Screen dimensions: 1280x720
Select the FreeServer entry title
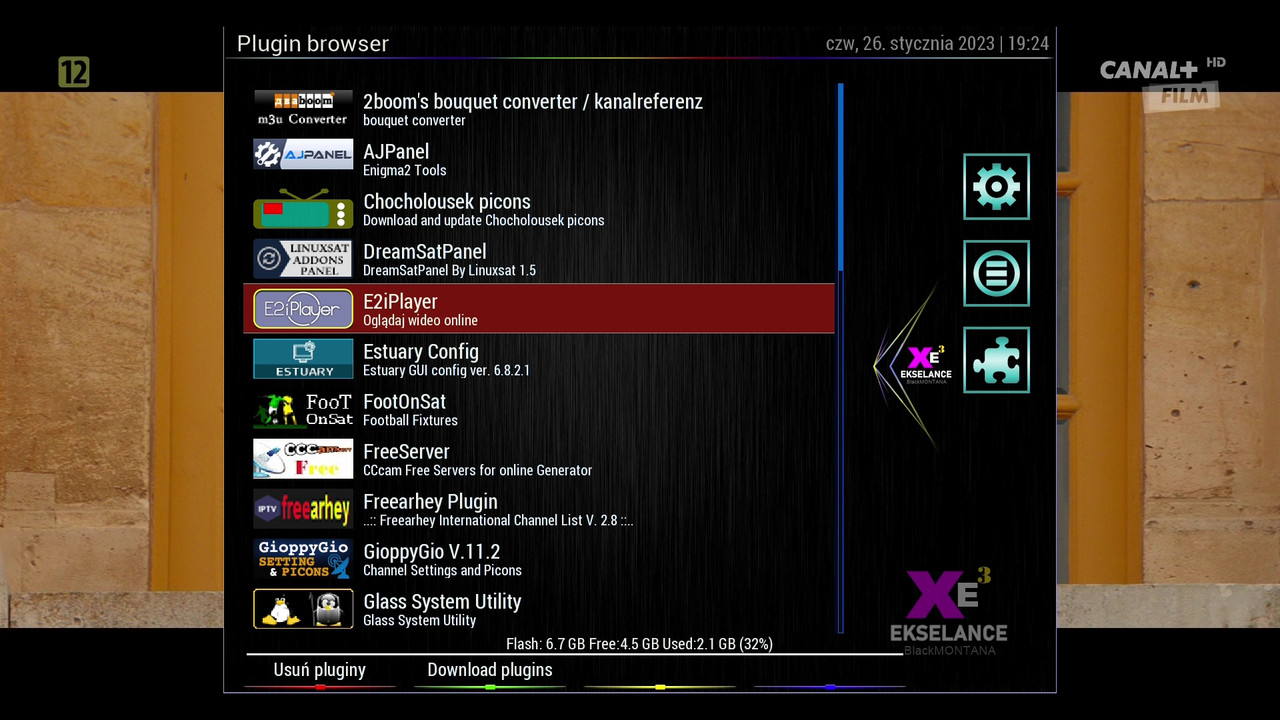pos(406,451)
